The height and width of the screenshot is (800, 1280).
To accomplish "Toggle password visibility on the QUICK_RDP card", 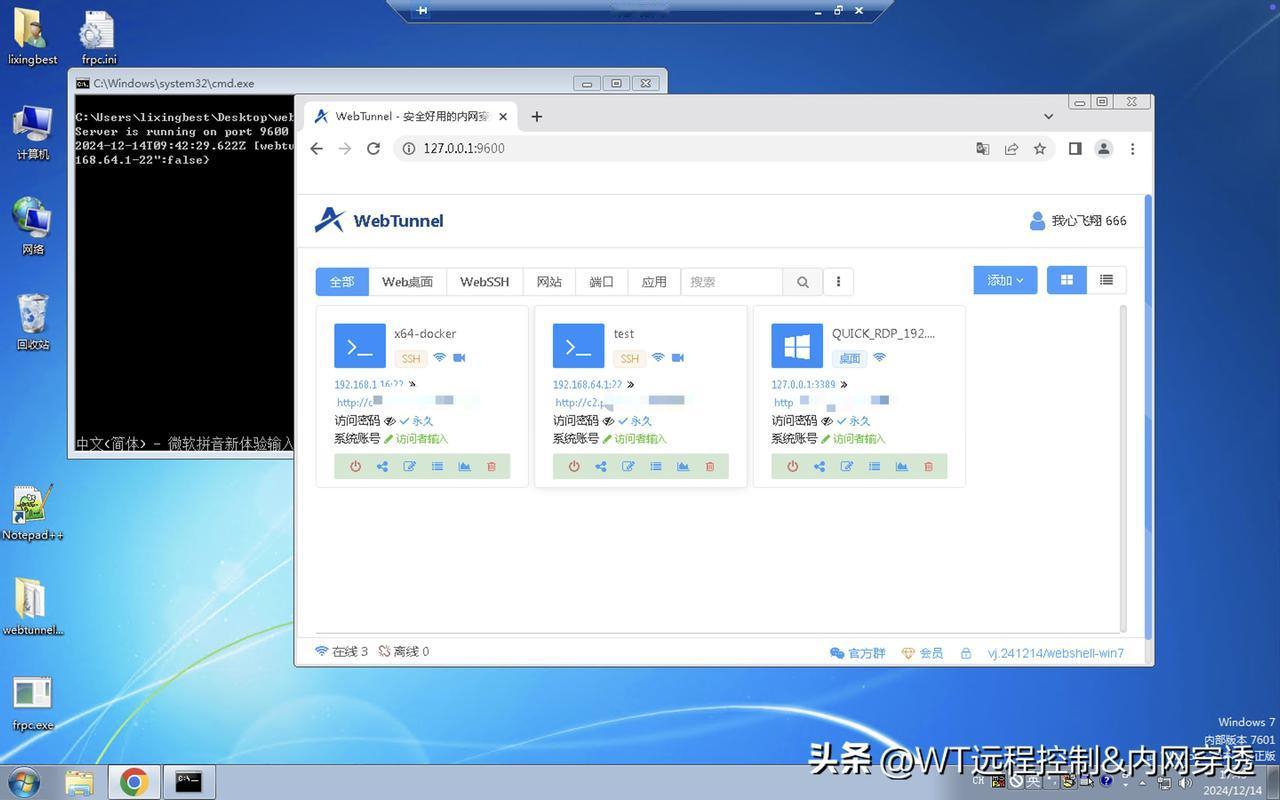I will [827, 421].
